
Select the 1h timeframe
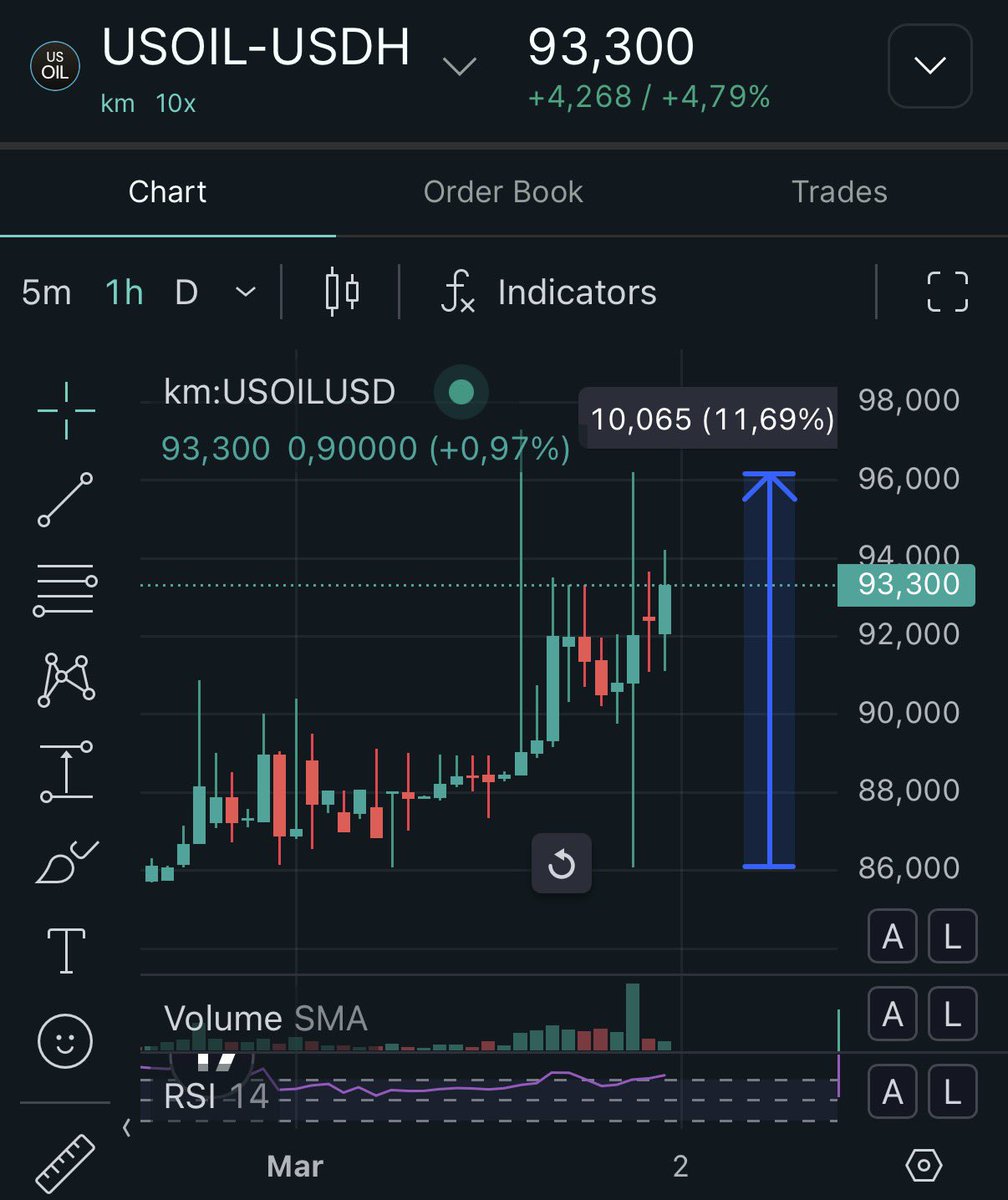coord(124,293)
